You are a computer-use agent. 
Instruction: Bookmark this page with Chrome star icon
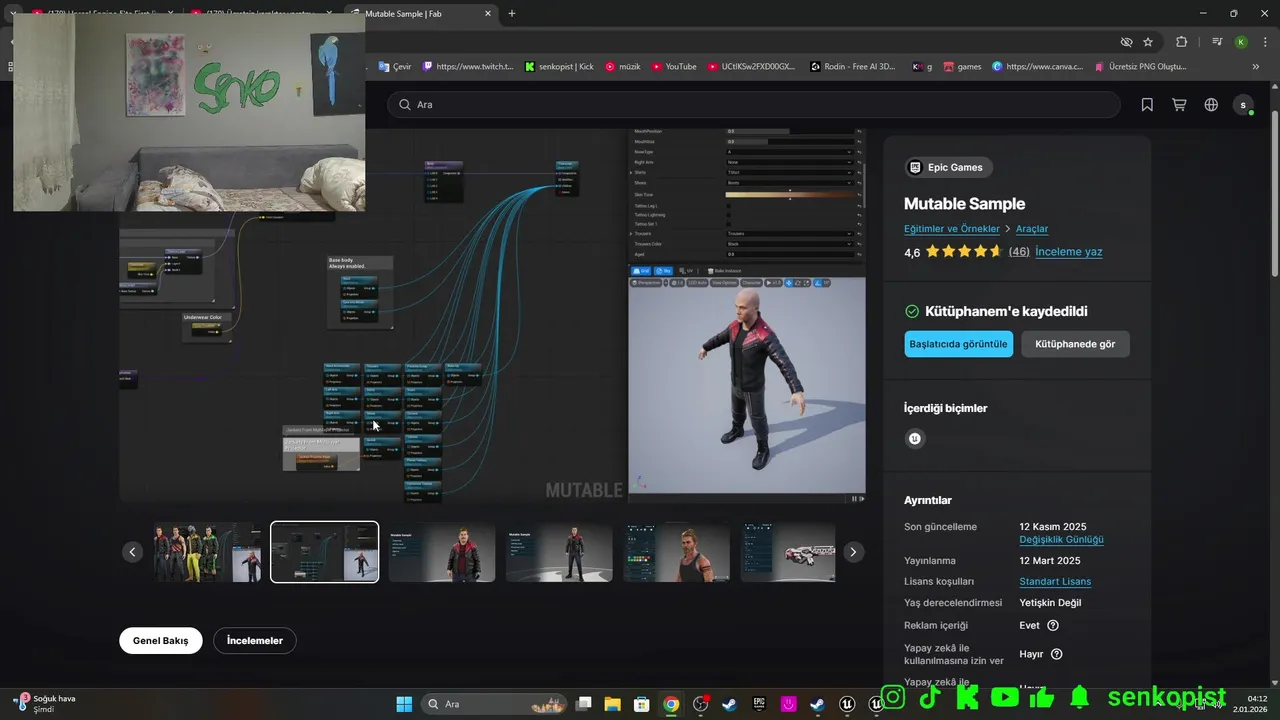(1148, 42)
